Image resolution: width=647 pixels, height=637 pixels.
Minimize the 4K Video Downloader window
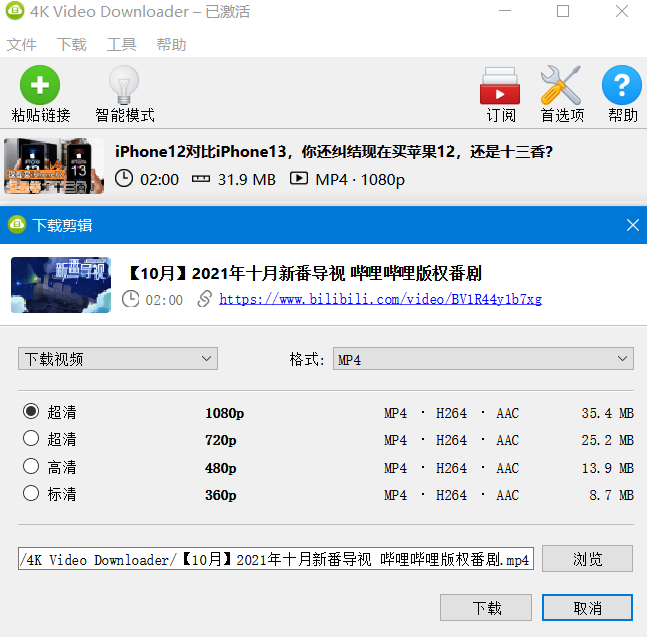505,11
